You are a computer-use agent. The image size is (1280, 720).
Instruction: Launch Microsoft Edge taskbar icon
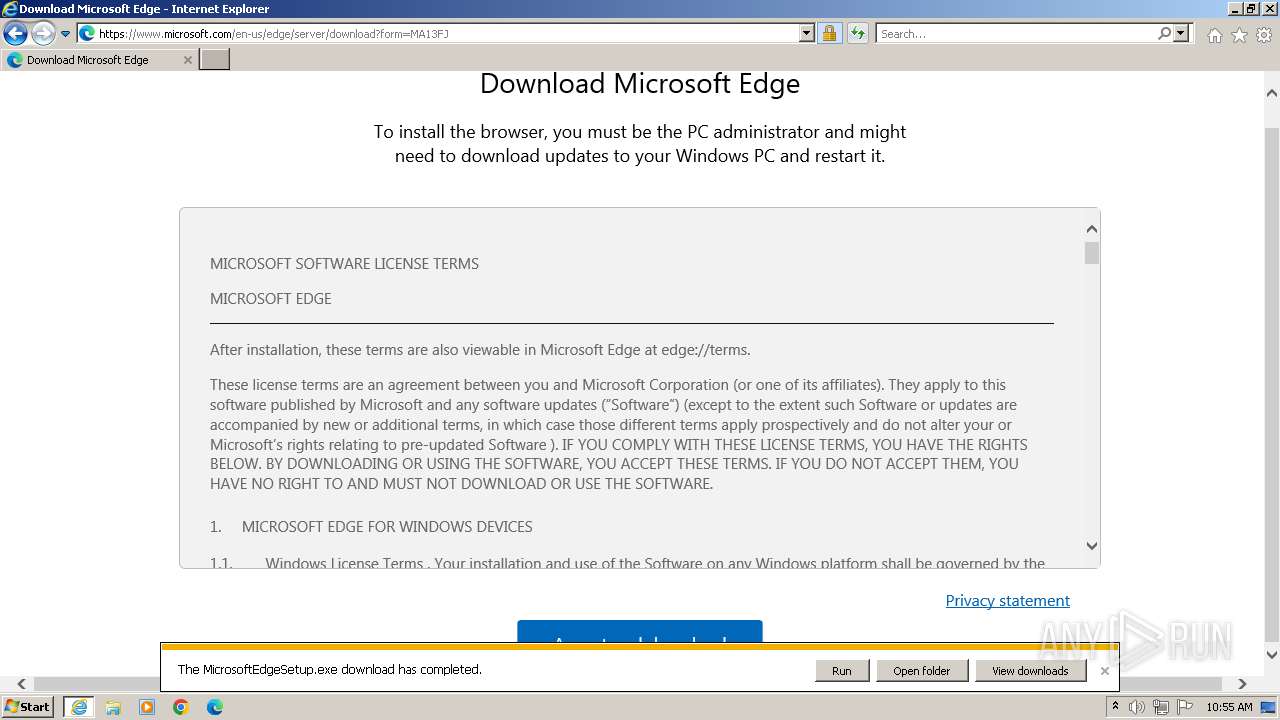(215, 707)
